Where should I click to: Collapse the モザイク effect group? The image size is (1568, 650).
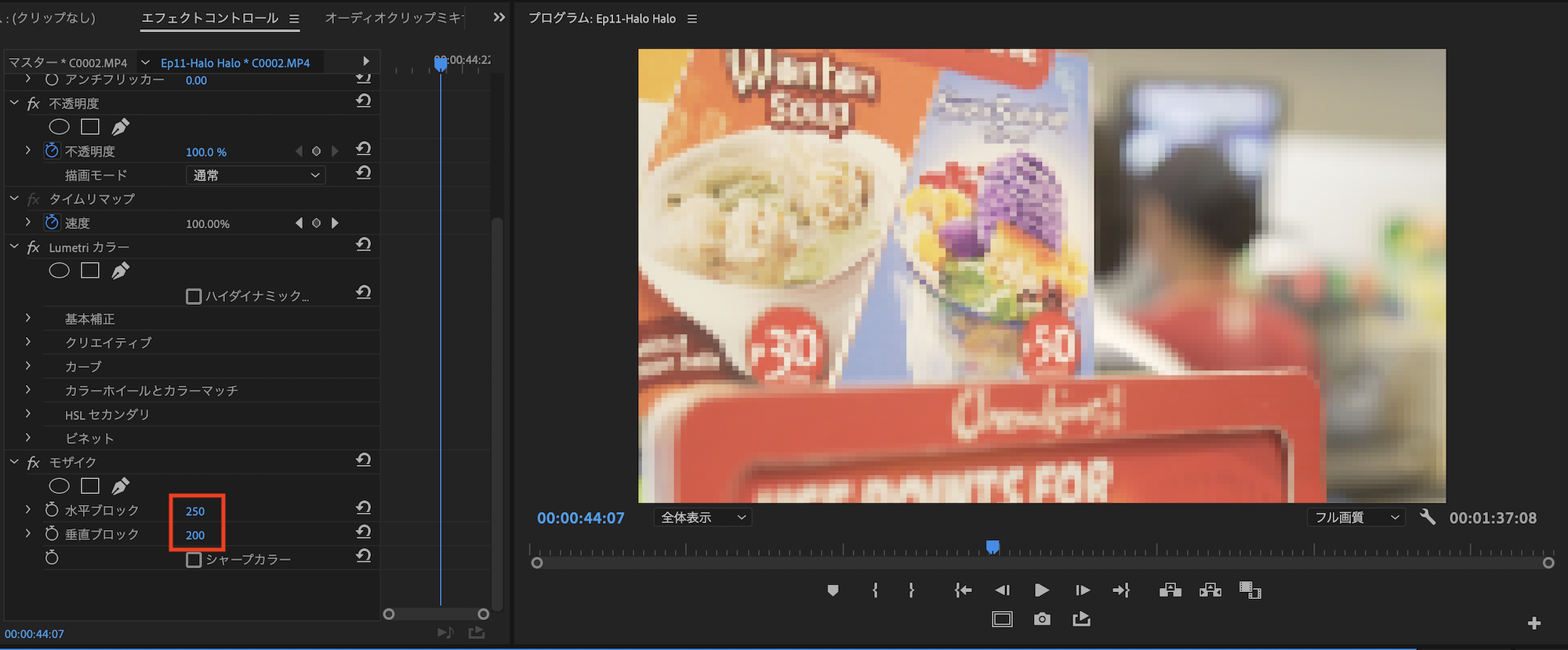13,462
